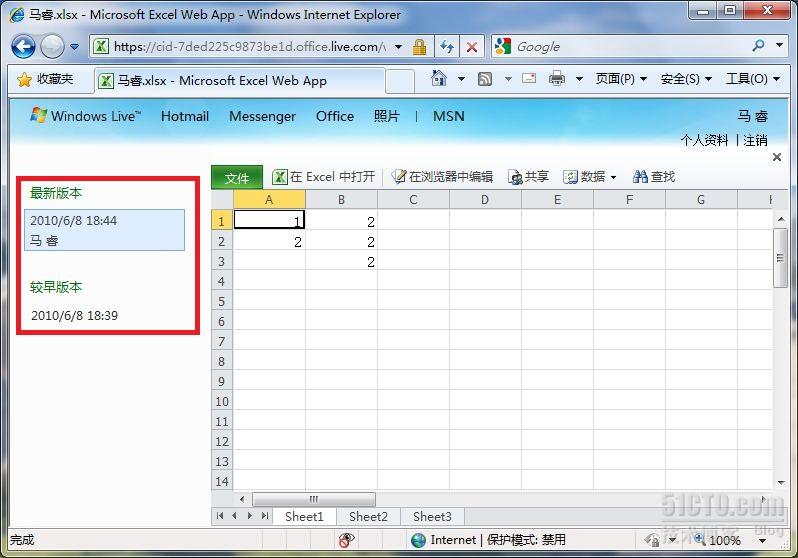Image resolution: width=798 pixels, height=558 pixels.
Task: Click the 马 睿 user name in the header
Action: tap(753, 116)
